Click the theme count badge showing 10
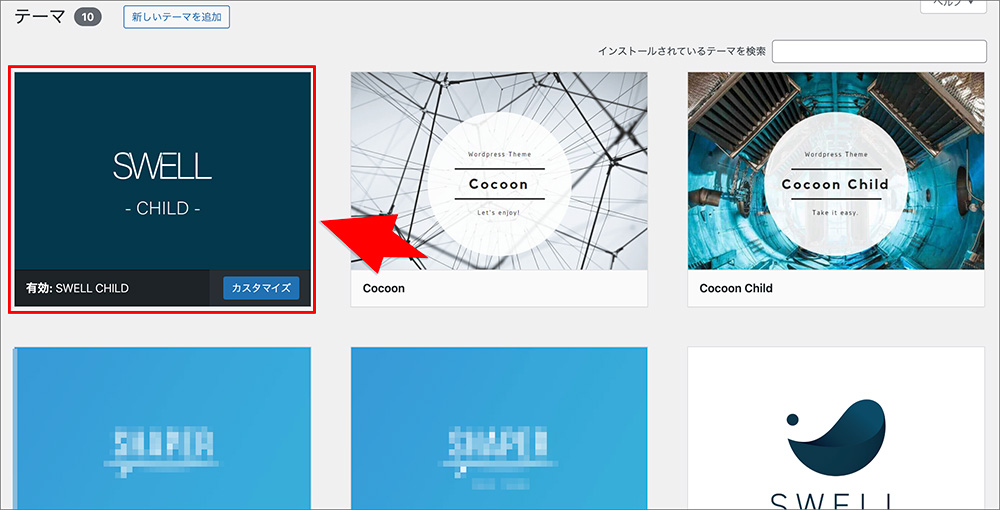 (88, 17)
